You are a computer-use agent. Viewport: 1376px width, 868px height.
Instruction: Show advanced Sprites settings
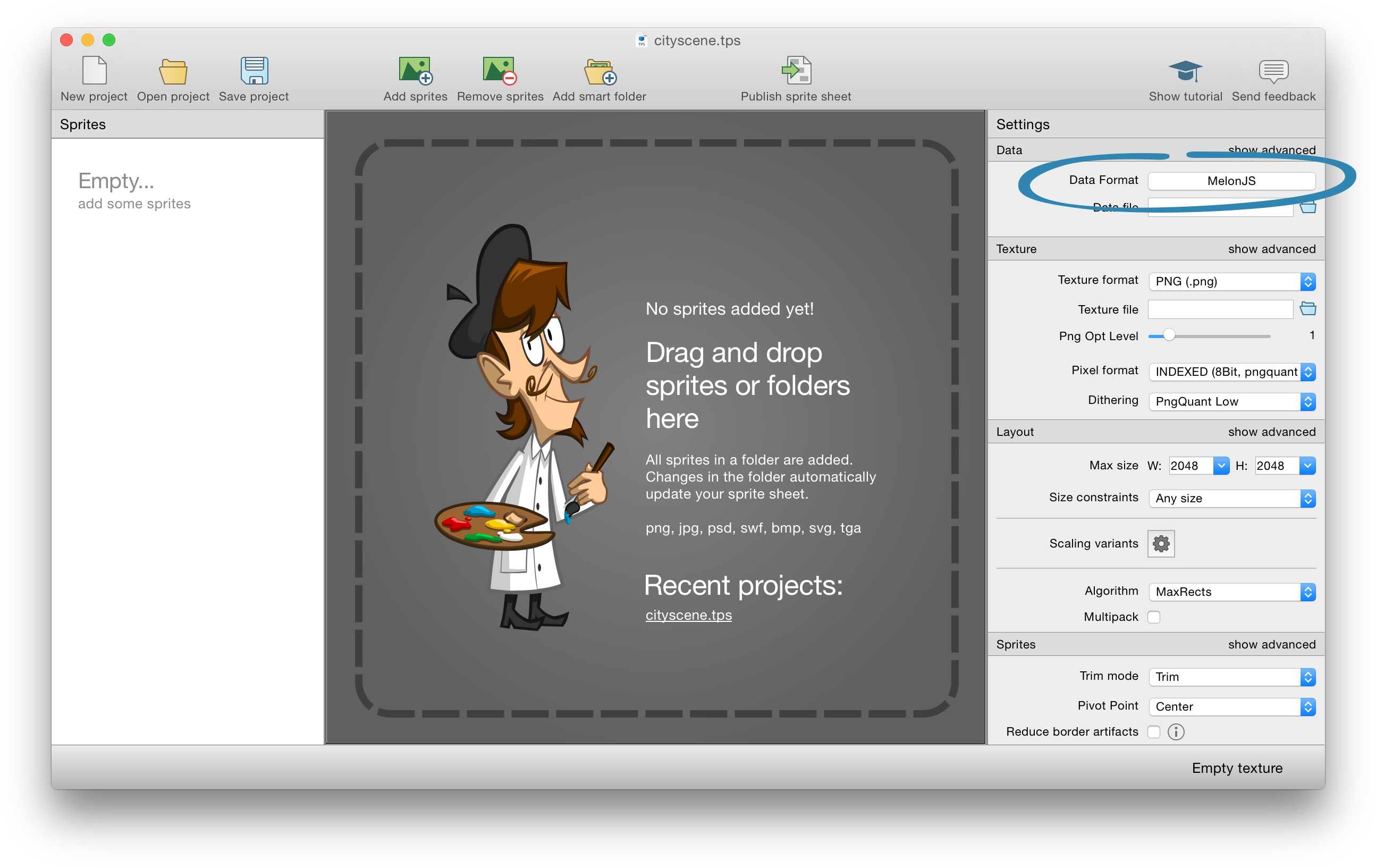(x=1271, y=644)
